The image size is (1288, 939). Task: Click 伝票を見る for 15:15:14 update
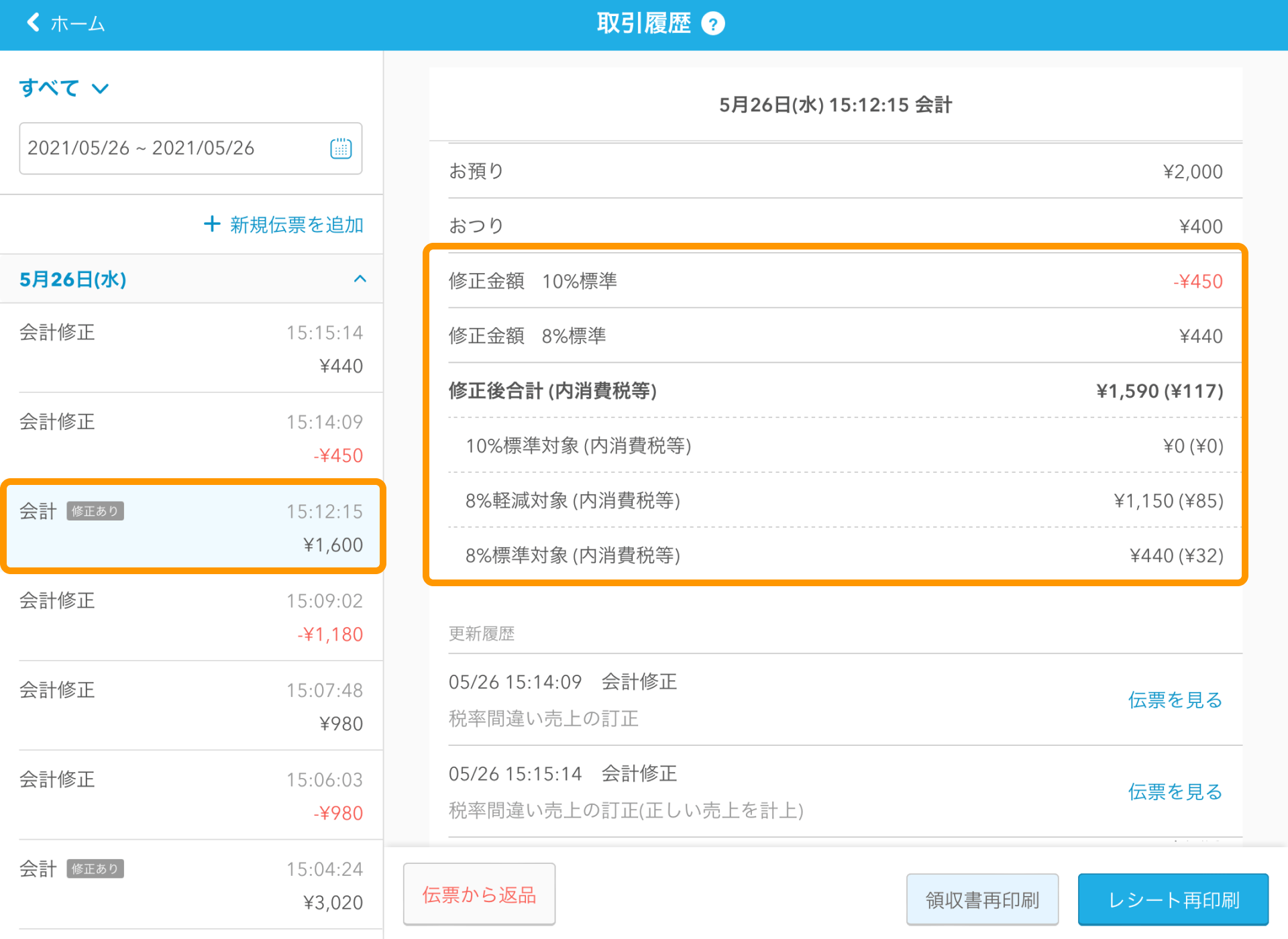1174,791
